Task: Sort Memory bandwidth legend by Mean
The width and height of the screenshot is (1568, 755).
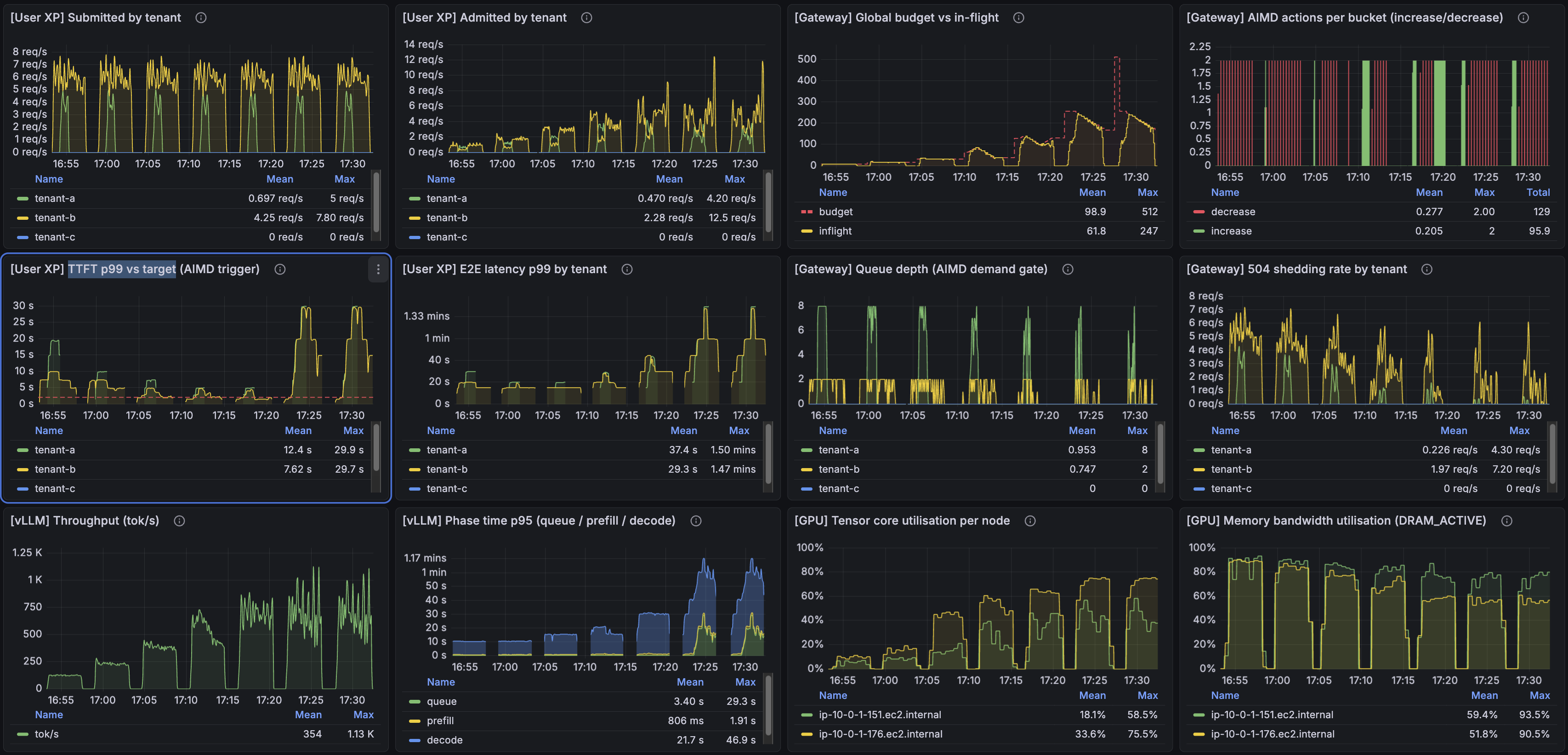Action: pos(1484,695)
